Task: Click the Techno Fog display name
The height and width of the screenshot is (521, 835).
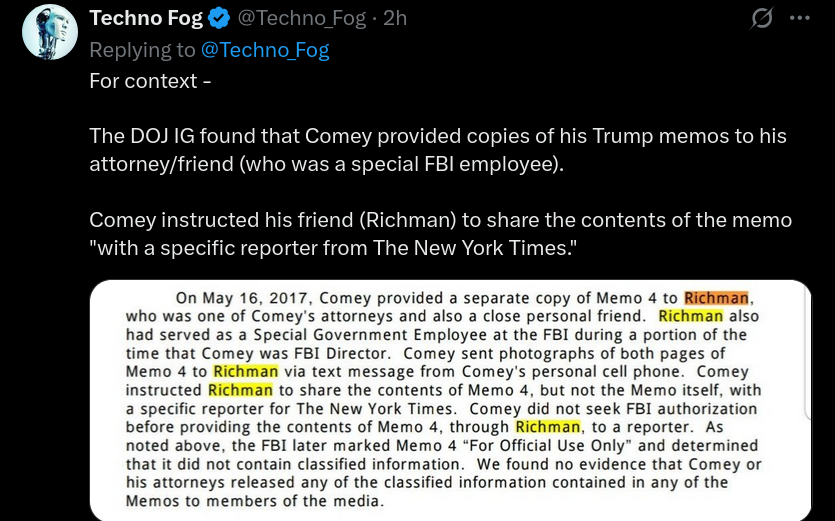Action: point(146,18)
